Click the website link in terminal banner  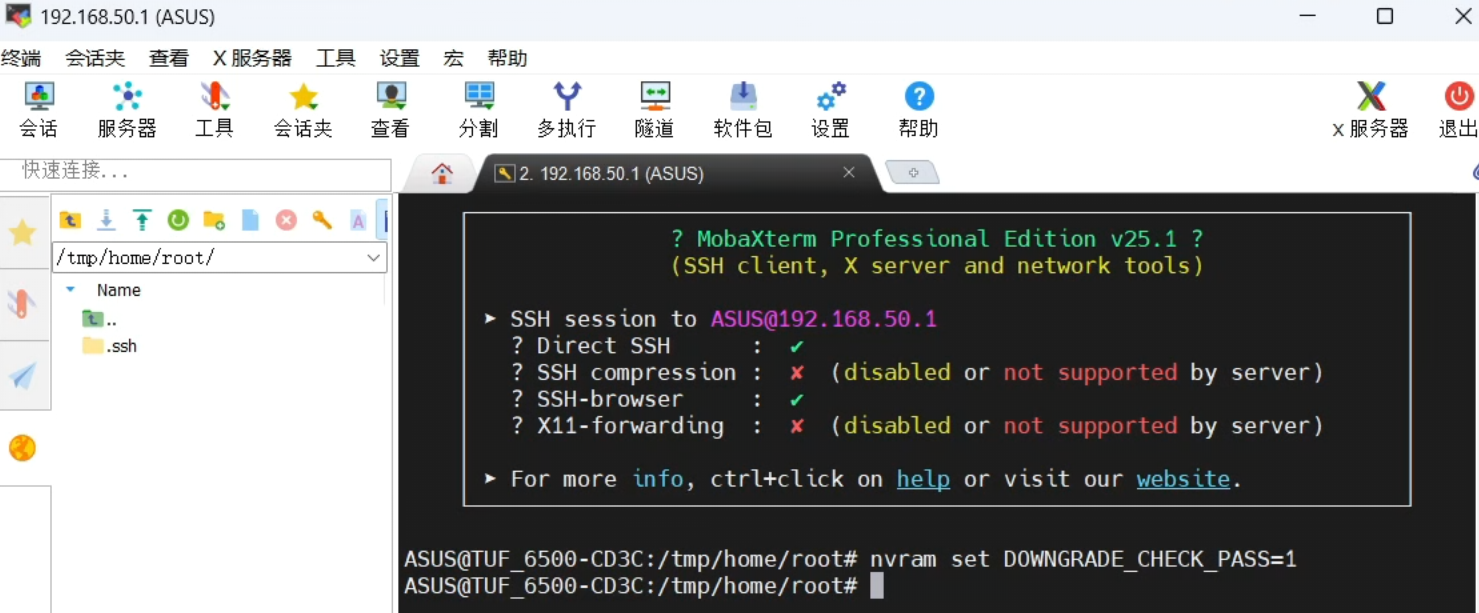(x=1183, y=479)
